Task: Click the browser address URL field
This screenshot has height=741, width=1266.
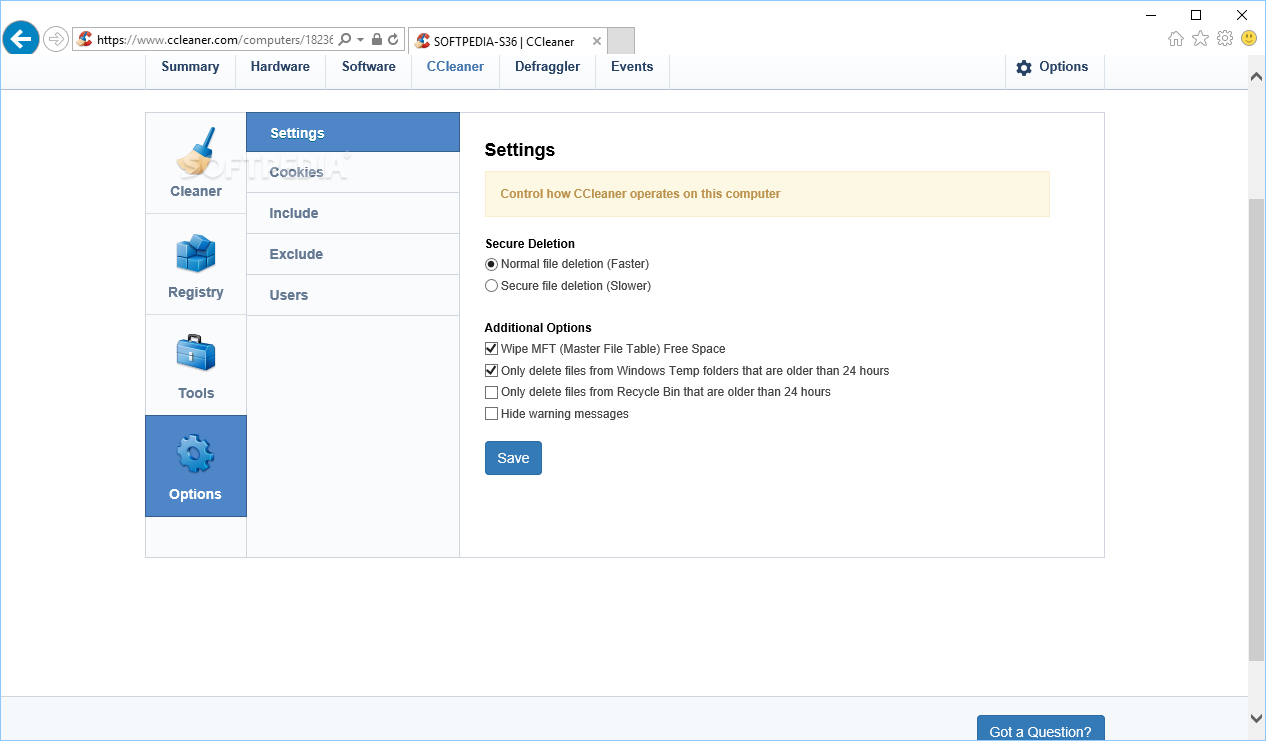Action: [215, 40]
